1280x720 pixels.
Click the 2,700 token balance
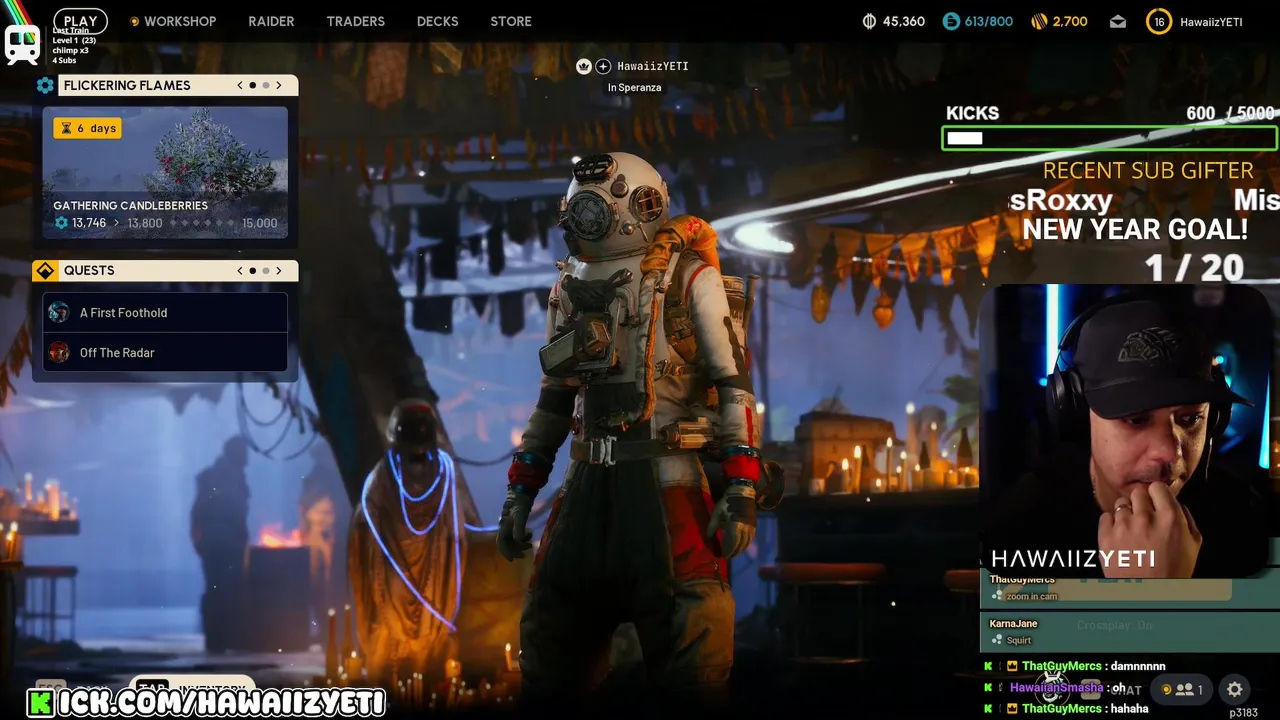1070,21
